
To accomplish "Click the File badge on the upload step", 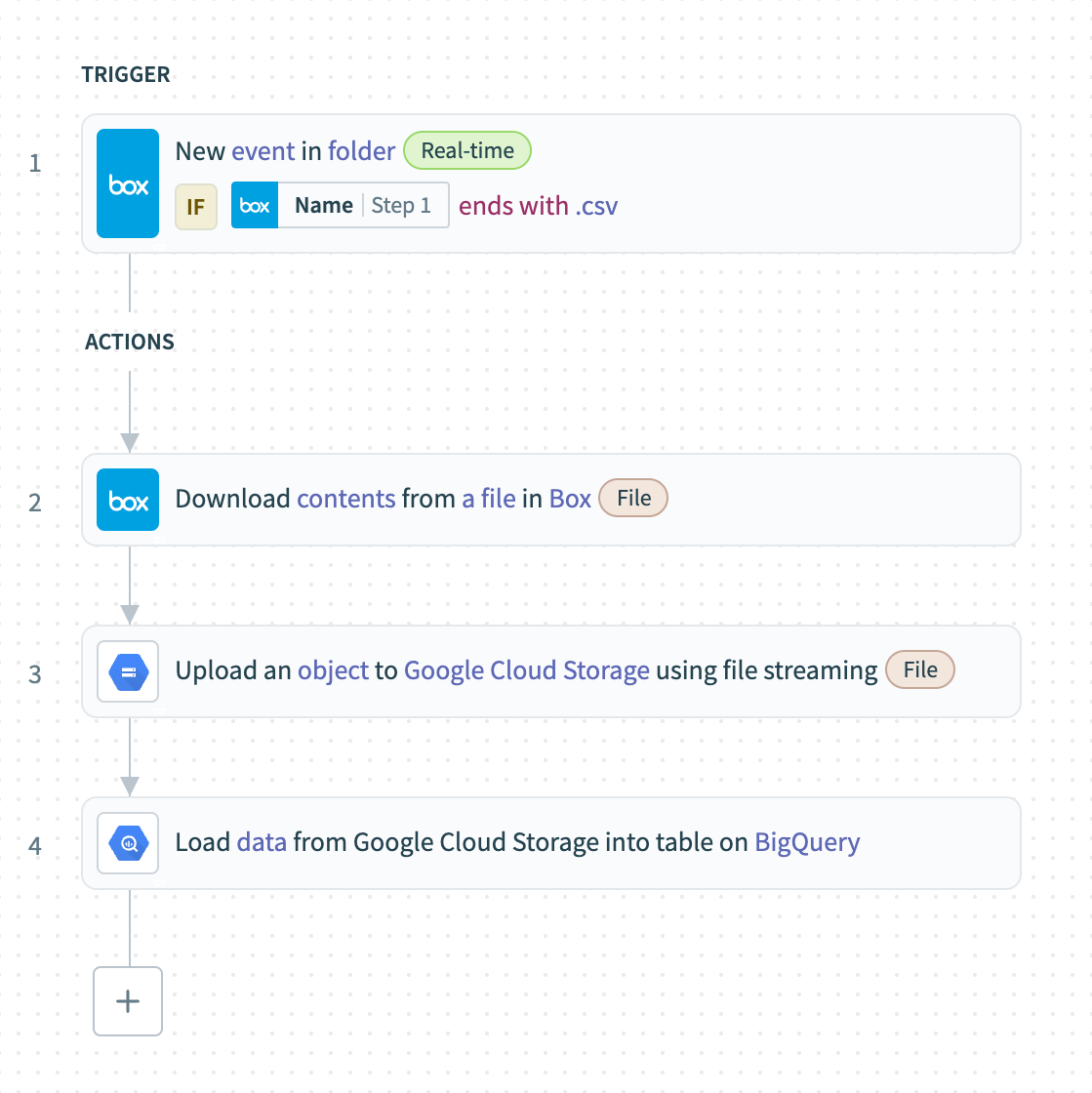I will pos(919,669).
